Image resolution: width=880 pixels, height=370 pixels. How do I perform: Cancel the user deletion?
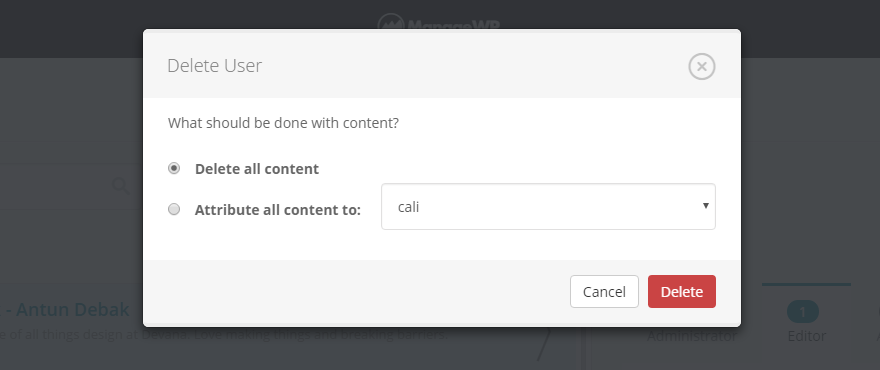tap(604, 291)
